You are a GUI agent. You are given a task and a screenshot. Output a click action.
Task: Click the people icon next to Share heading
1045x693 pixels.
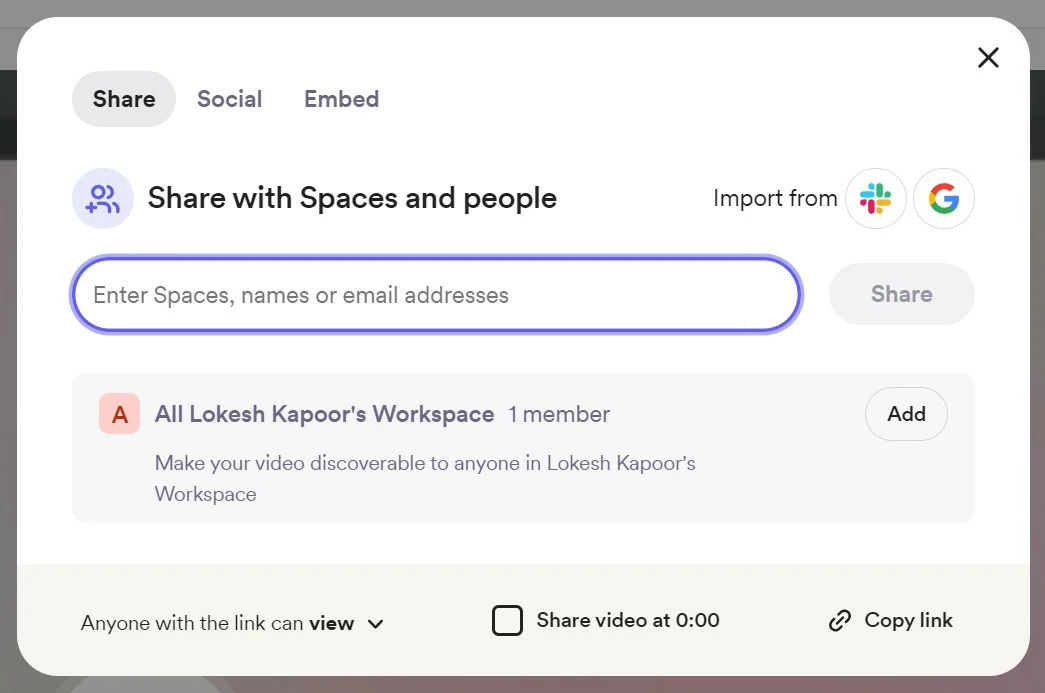click(x=103, y=198)
